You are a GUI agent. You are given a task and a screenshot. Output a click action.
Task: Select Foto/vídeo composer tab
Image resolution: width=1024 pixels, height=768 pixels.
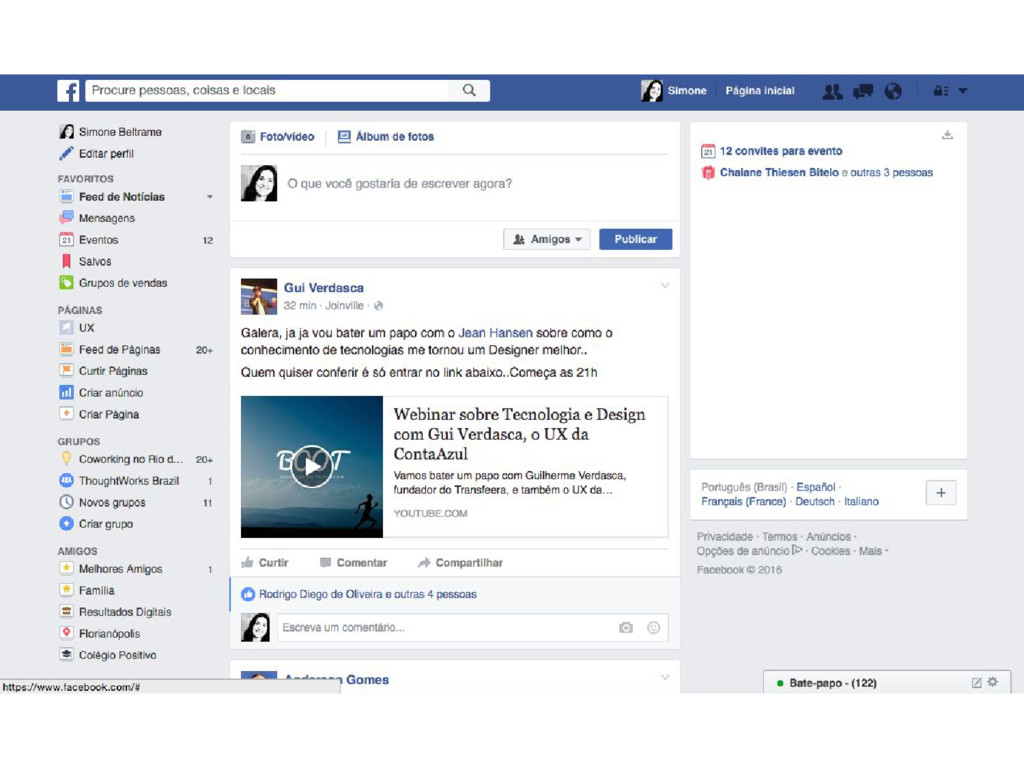click(x=278, y=136)
